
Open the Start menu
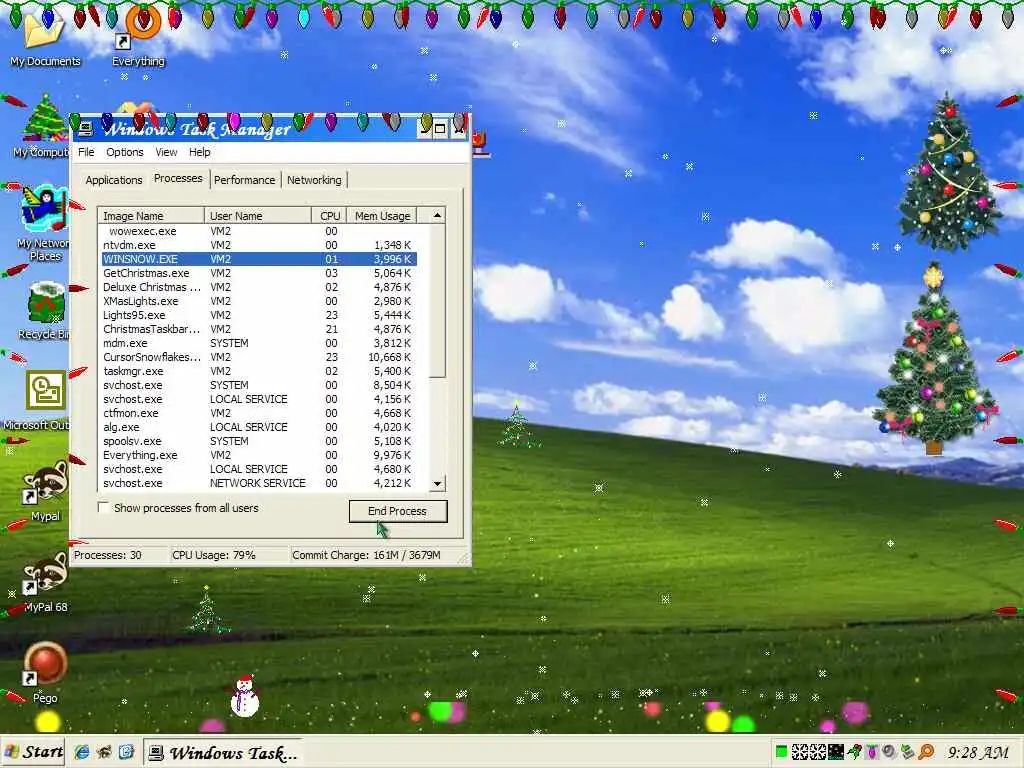34,752
